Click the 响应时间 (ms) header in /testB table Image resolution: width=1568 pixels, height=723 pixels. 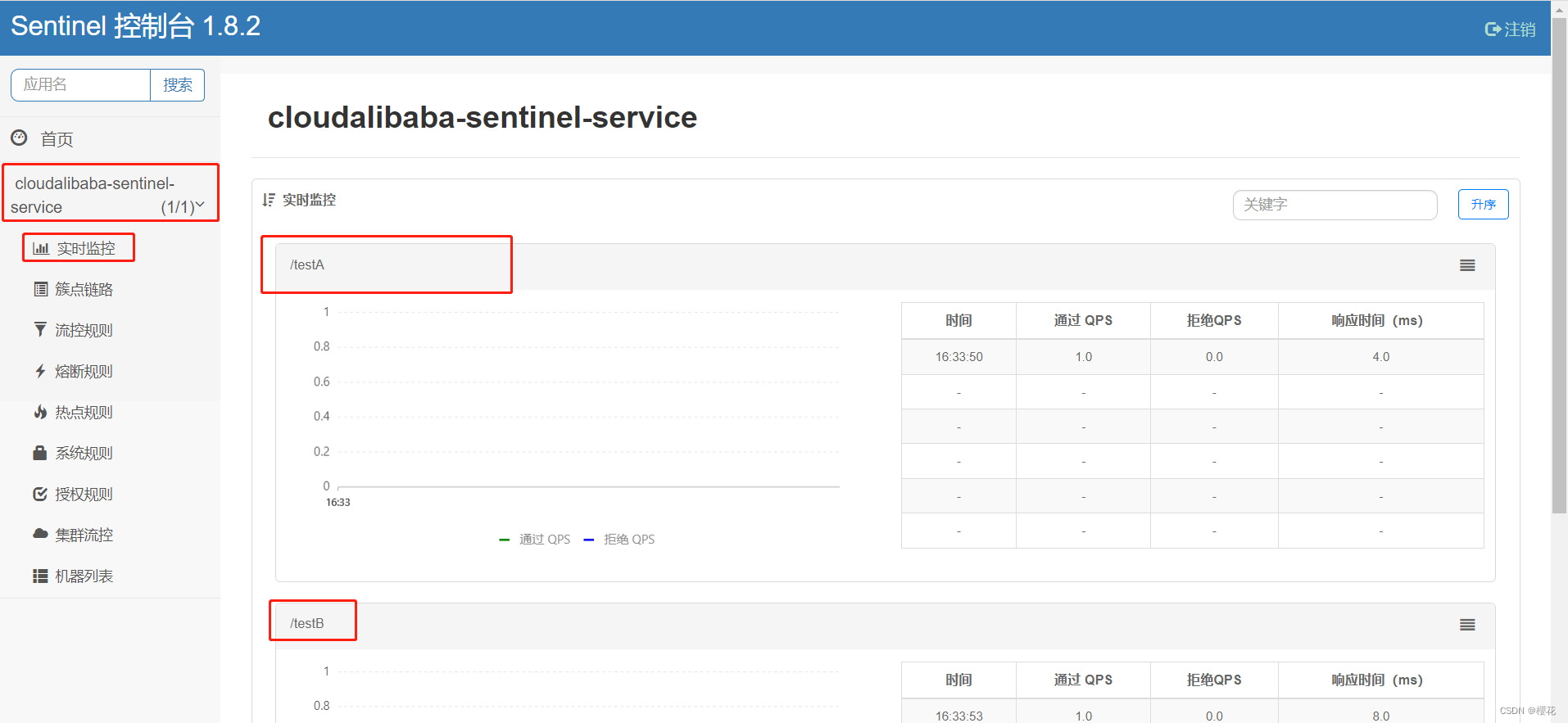(x=1380, y=680)
